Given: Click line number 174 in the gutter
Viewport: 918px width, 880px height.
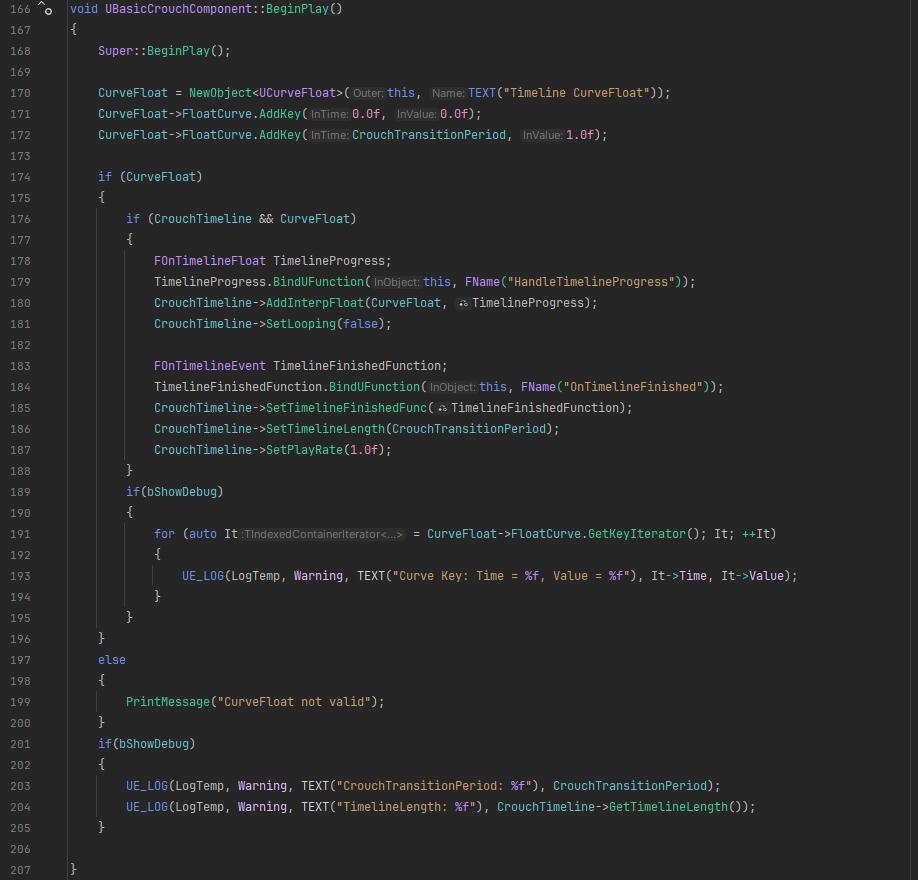Looking at the screenshot, I should pyautogui.click(x=18, y=177).
